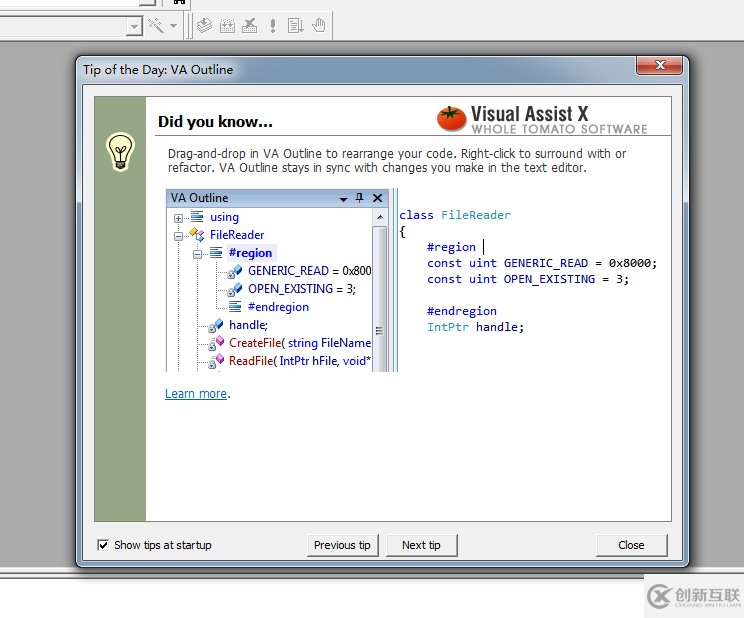Click the #region lines icon

(216, 253)
